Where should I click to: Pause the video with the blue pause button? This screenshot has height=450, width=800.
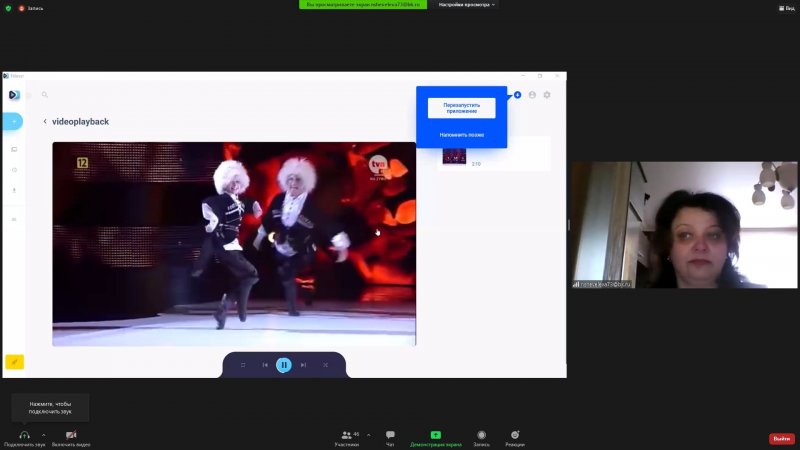pos(284,365)
